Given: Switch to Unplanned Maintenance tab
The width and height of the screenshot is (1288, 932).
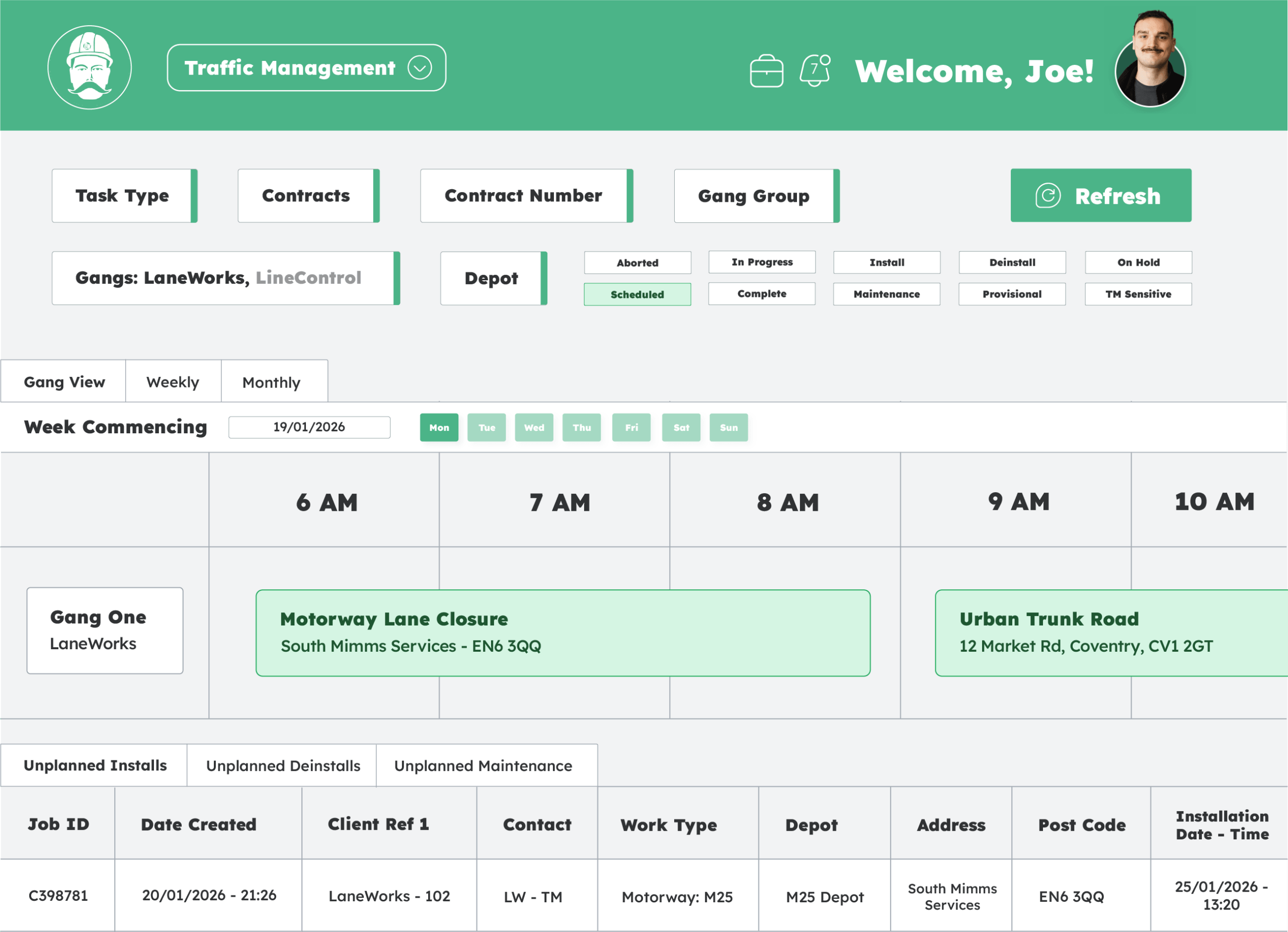Looking at the screenshot, I should click(487, 765).
